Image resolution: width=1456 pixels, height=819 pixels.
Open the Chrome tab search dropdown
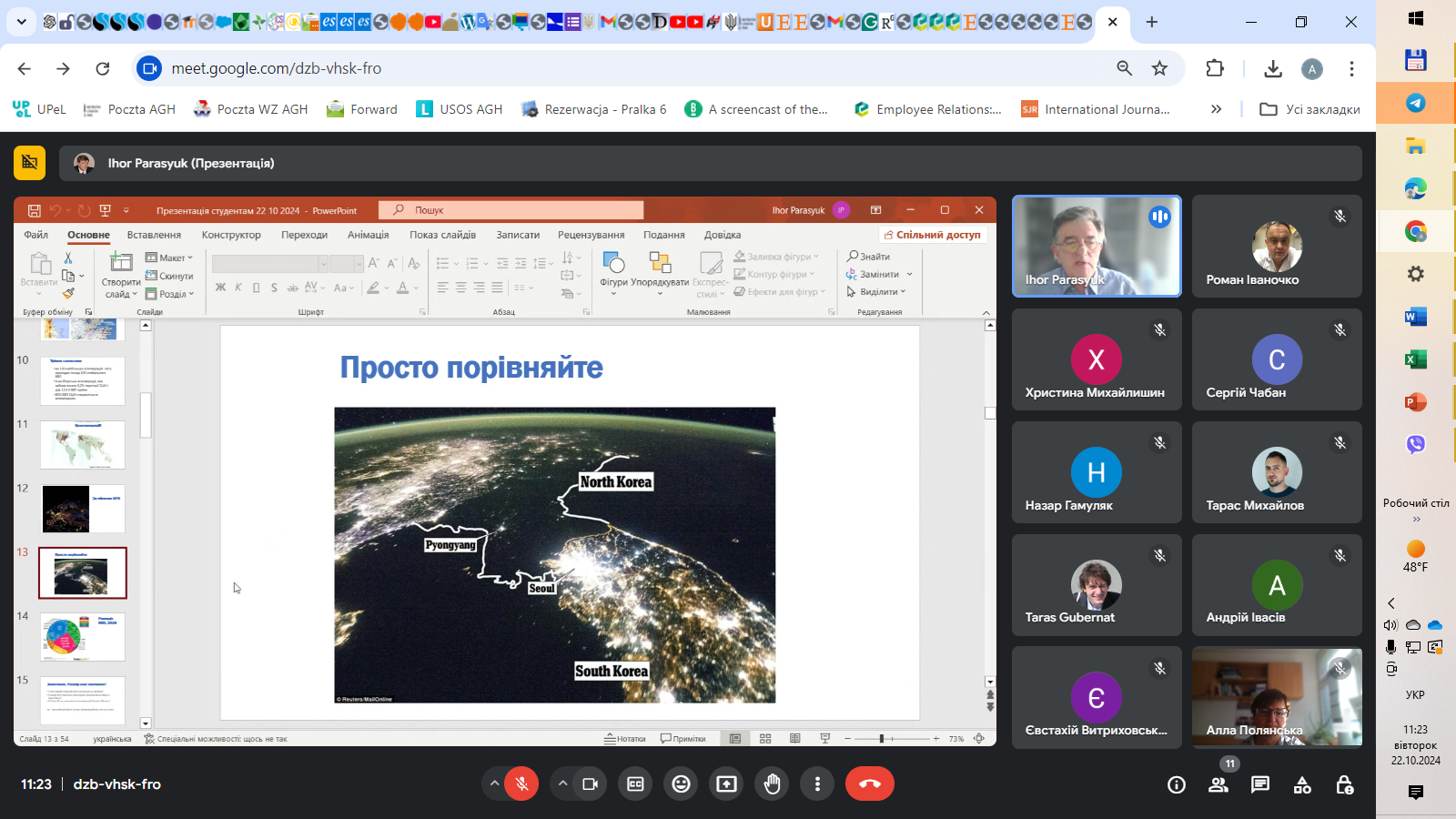pos(21,22)
